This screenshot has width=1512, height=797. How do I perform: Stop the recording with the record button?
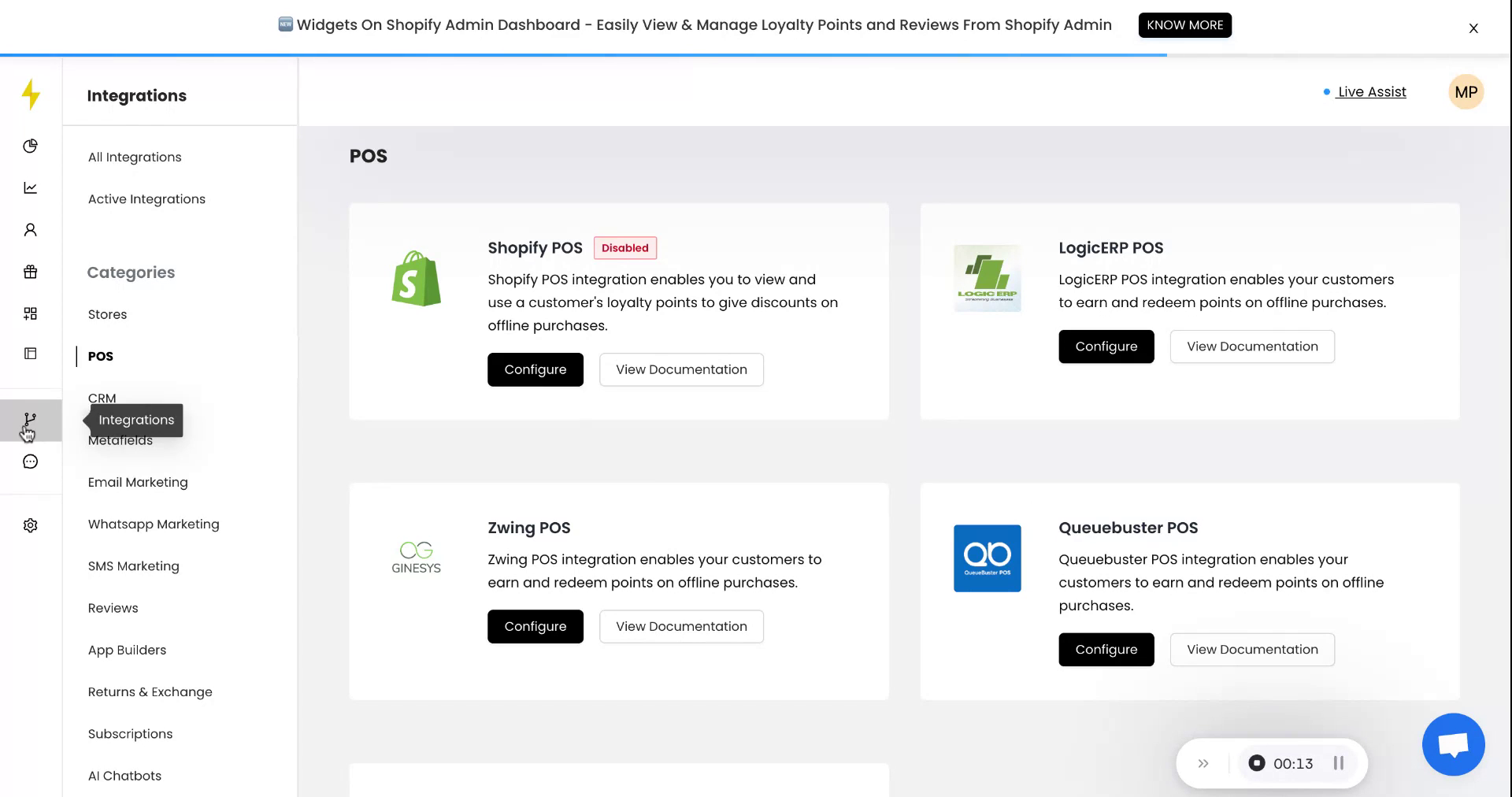click(x=1257, y=763)
